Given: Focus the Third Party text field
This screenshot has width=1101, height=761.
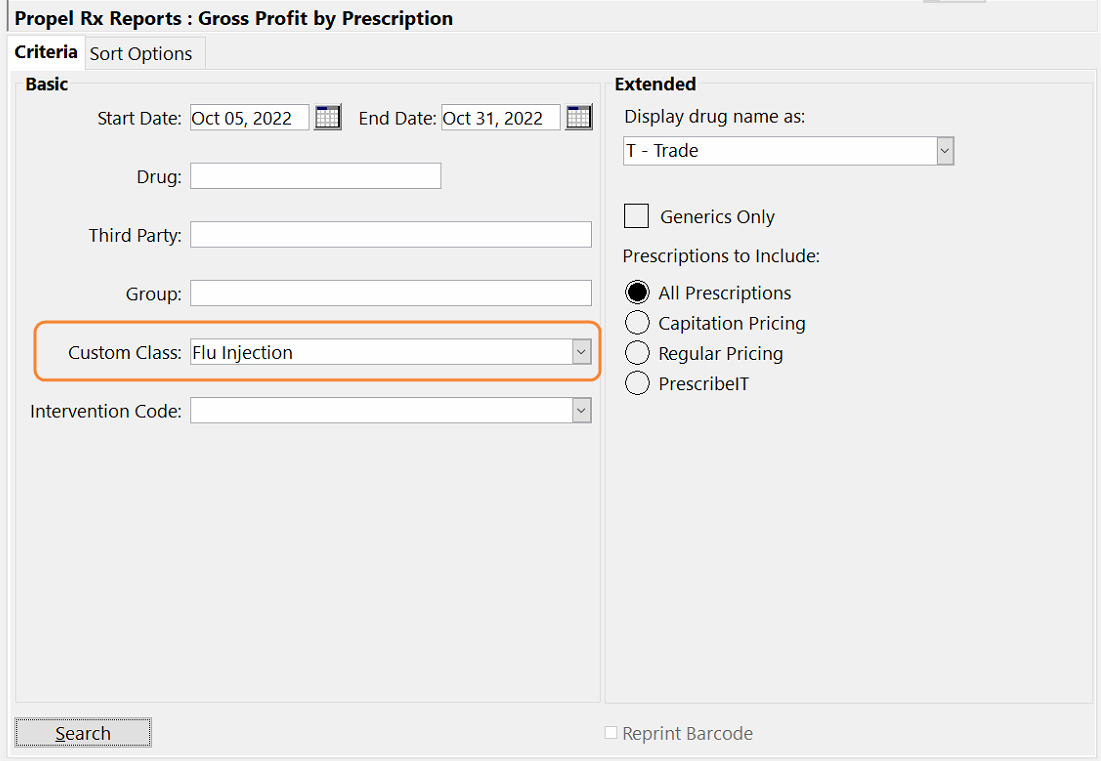Looking at the screenshot, I should [390, 235].
